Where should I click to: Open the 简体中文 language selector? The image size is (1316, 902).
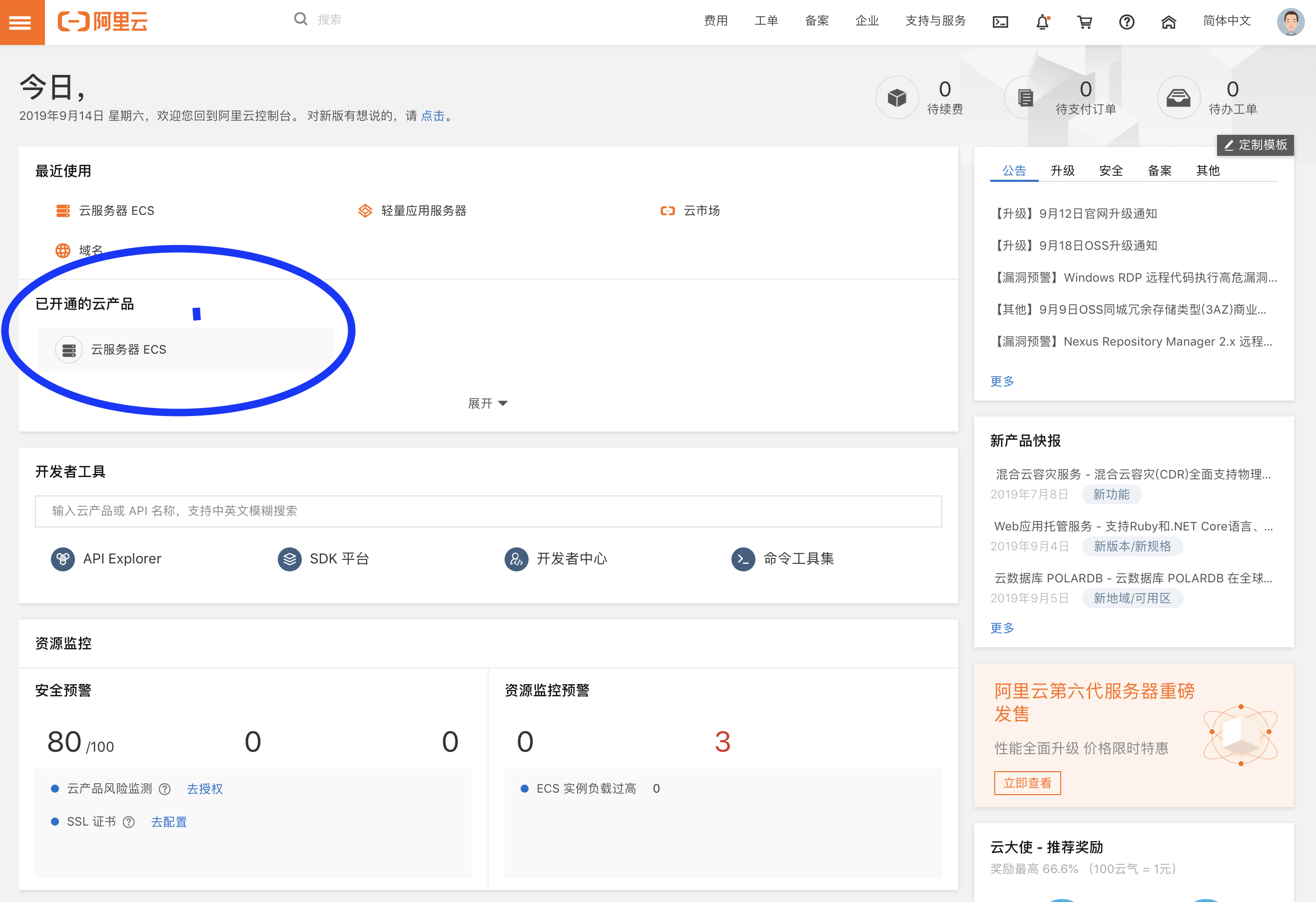[1227, 21]
